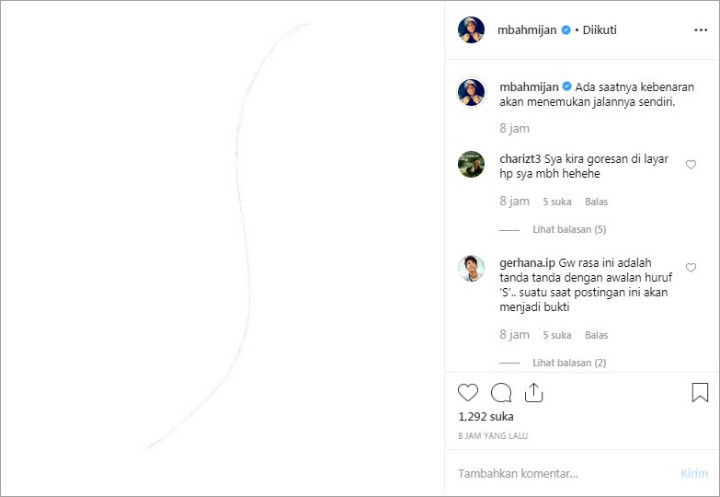Viewport: 720px width, 497px height.
Task: Like the post with the heart icon
Action: (x=468, y=392)
